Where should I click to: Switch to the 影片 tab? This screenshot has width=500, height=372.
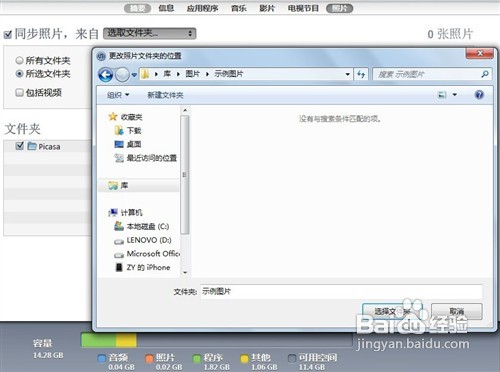click(x=267, y=8)
